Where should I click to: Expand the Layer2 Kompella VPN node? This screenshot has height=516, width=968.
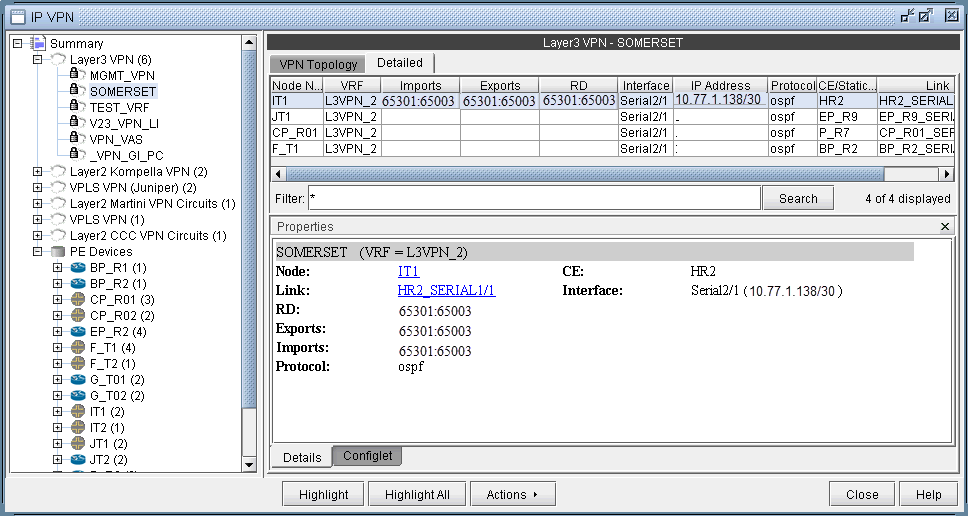(38, 172)
